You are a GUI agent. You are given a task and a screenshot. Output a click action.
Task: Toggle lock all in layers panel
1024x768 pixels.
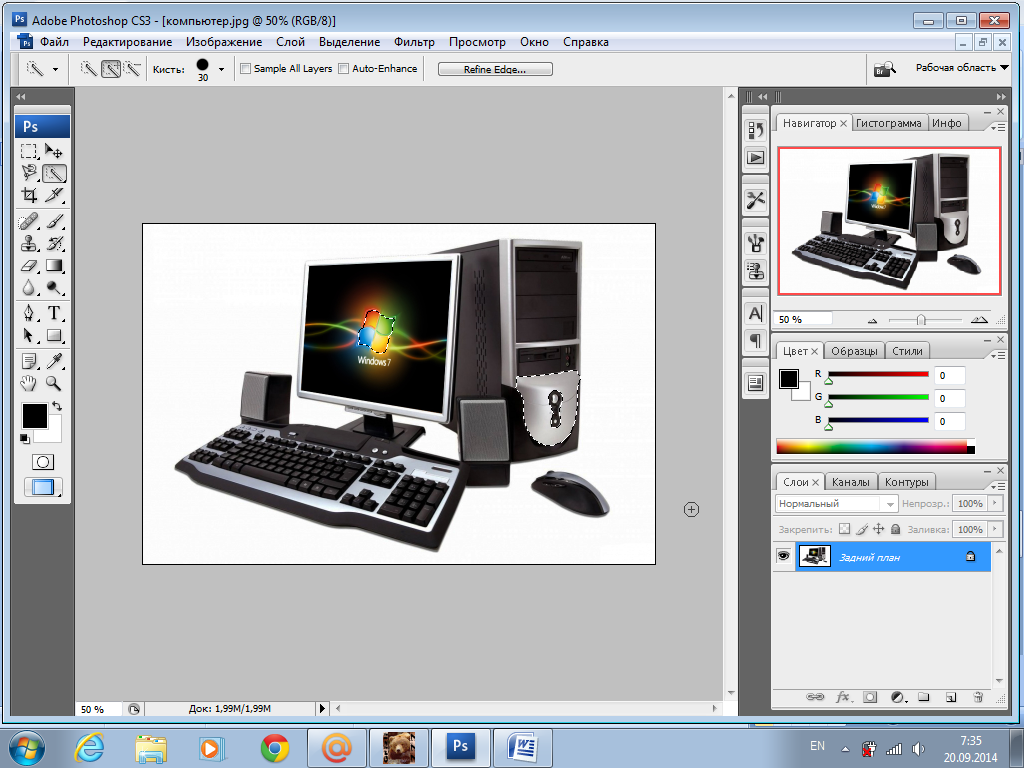pyautogui.click(x=895, y=529)
